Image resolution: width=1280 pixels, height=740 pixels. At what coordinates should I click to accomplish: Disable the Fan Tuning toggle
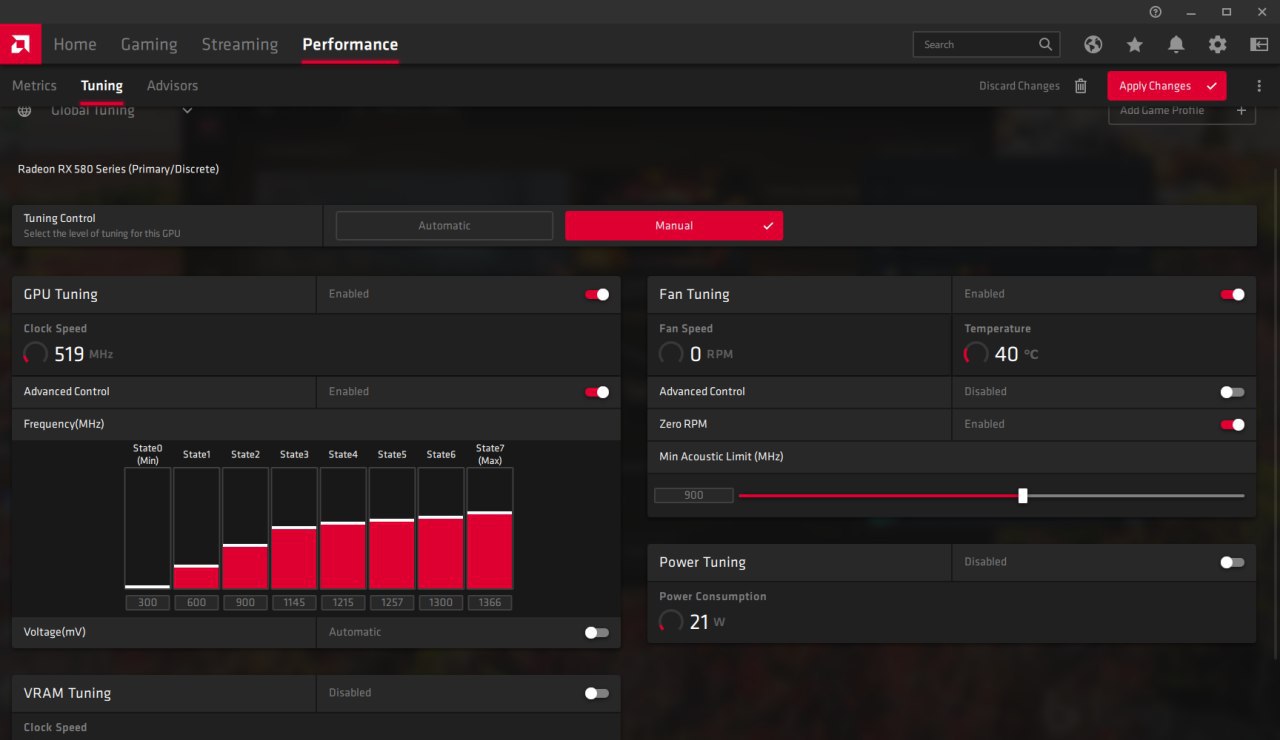[1233, 294]
